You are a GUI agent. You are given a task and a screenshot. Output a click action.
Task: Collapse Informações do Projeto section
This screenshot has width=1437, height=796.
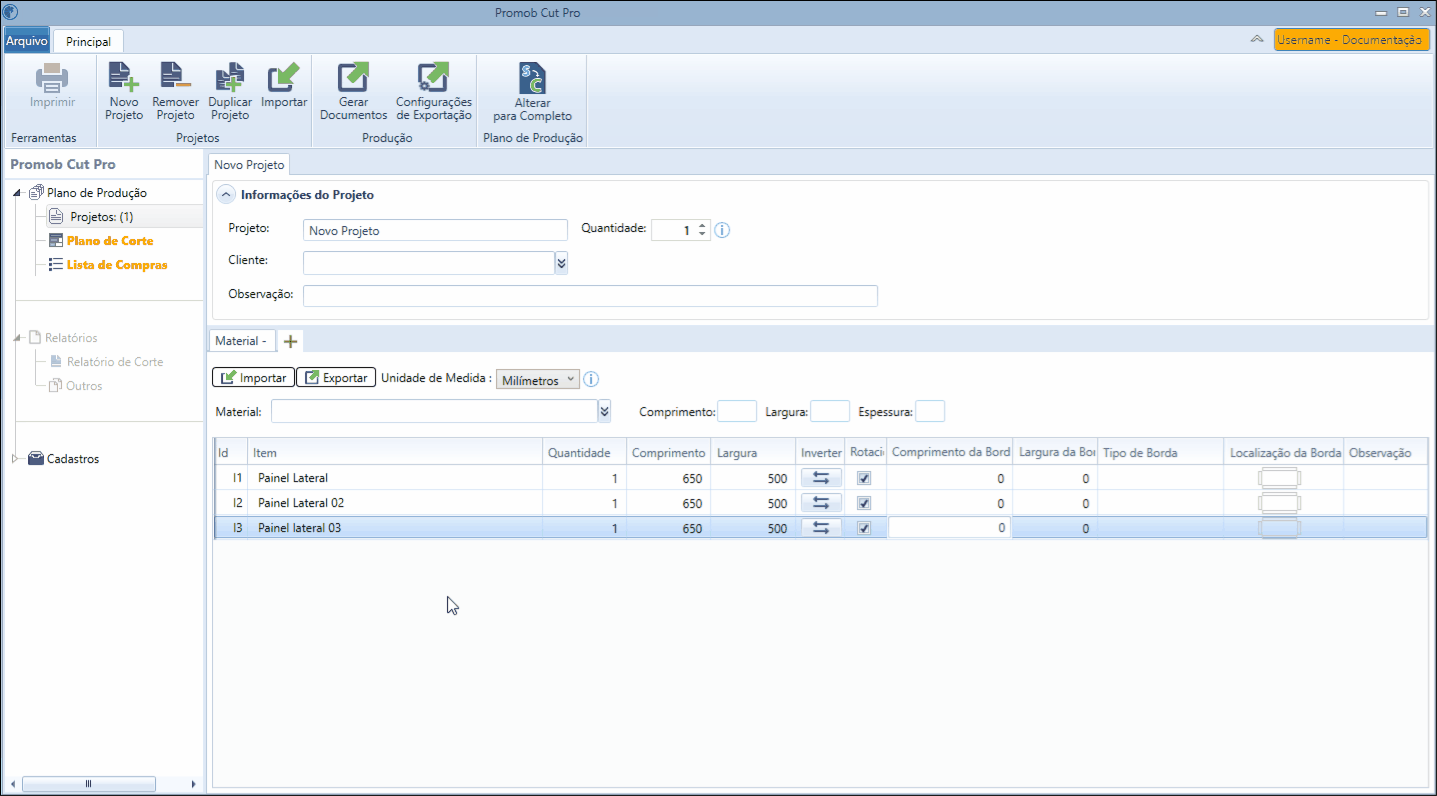point(226,194)
